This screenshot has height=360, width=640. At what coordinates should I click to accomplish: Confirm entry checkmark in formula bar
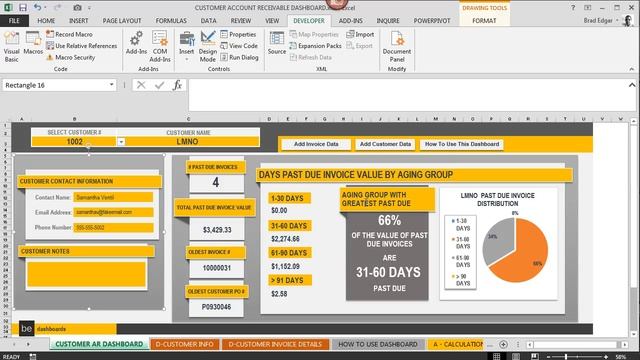[159, 85]
